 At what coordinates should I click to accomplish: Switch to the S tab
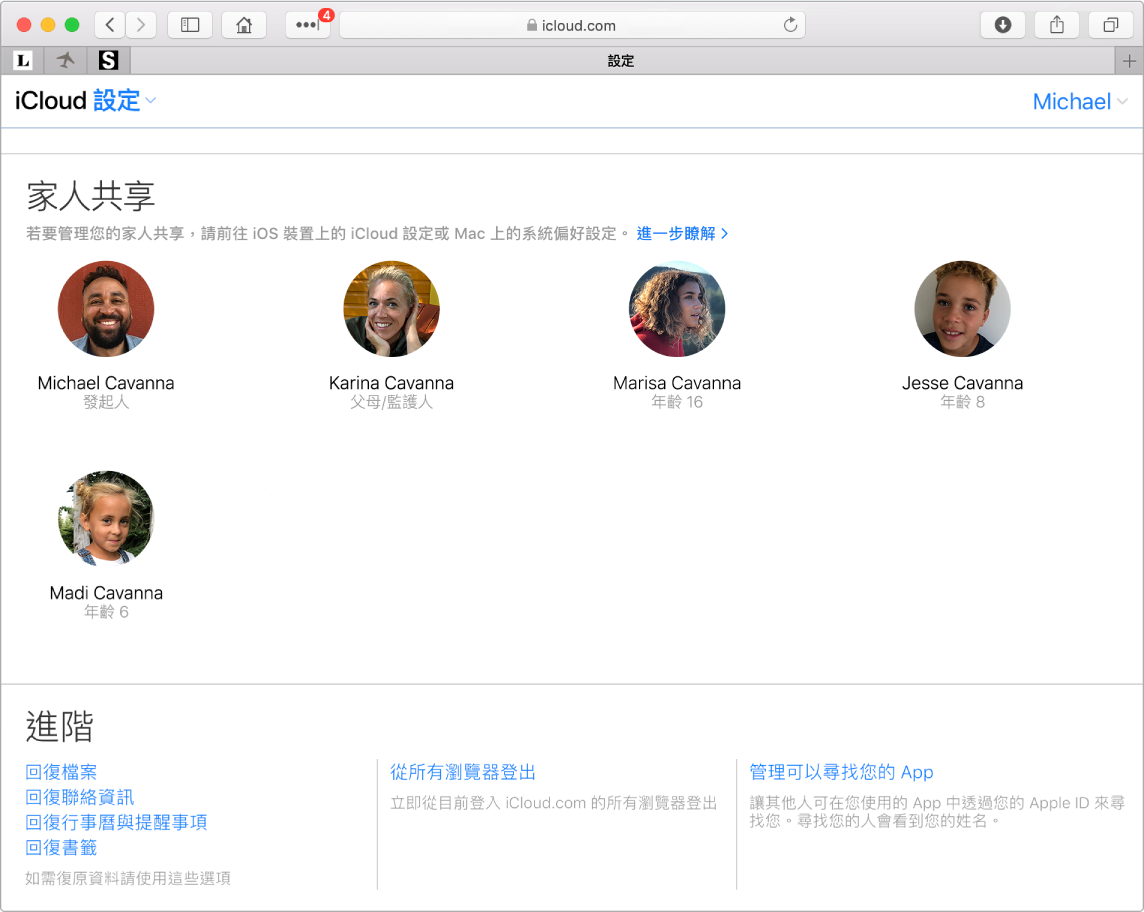[108, 60]
